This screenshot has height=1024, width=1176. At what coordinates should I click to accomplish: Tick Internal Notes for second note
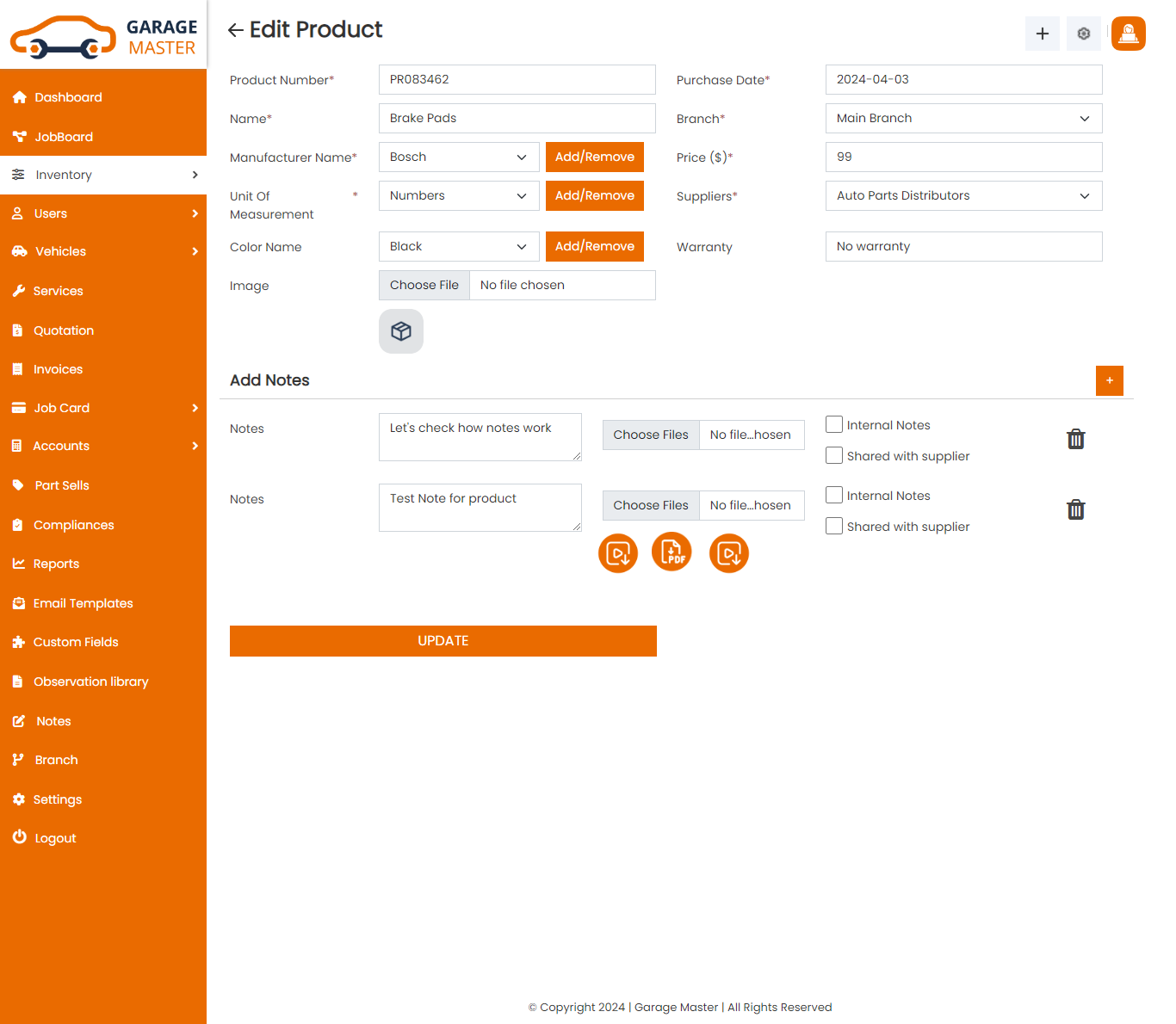click(x=834, y=495)
